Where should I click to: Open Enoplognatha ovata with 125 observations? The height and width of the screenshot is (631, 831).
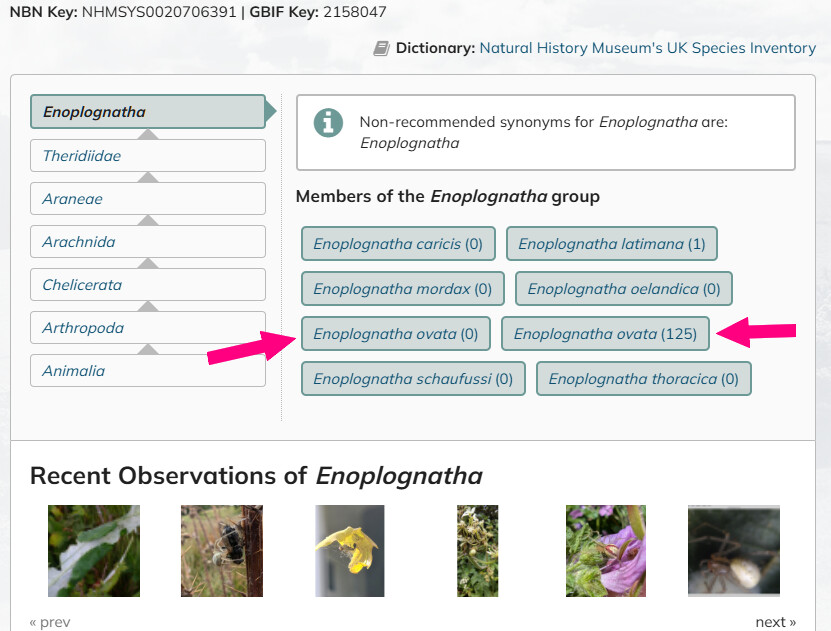pyautogui.click(x=605, y=334)
